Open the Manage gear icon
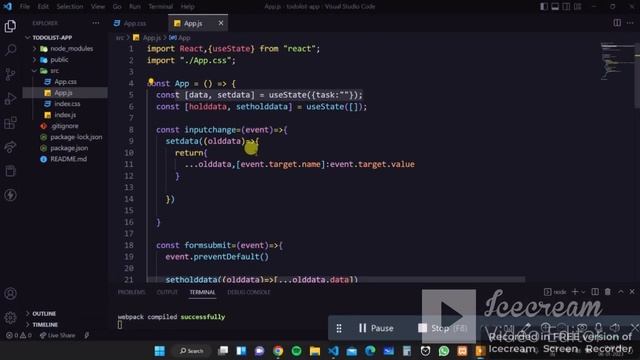 10,317
